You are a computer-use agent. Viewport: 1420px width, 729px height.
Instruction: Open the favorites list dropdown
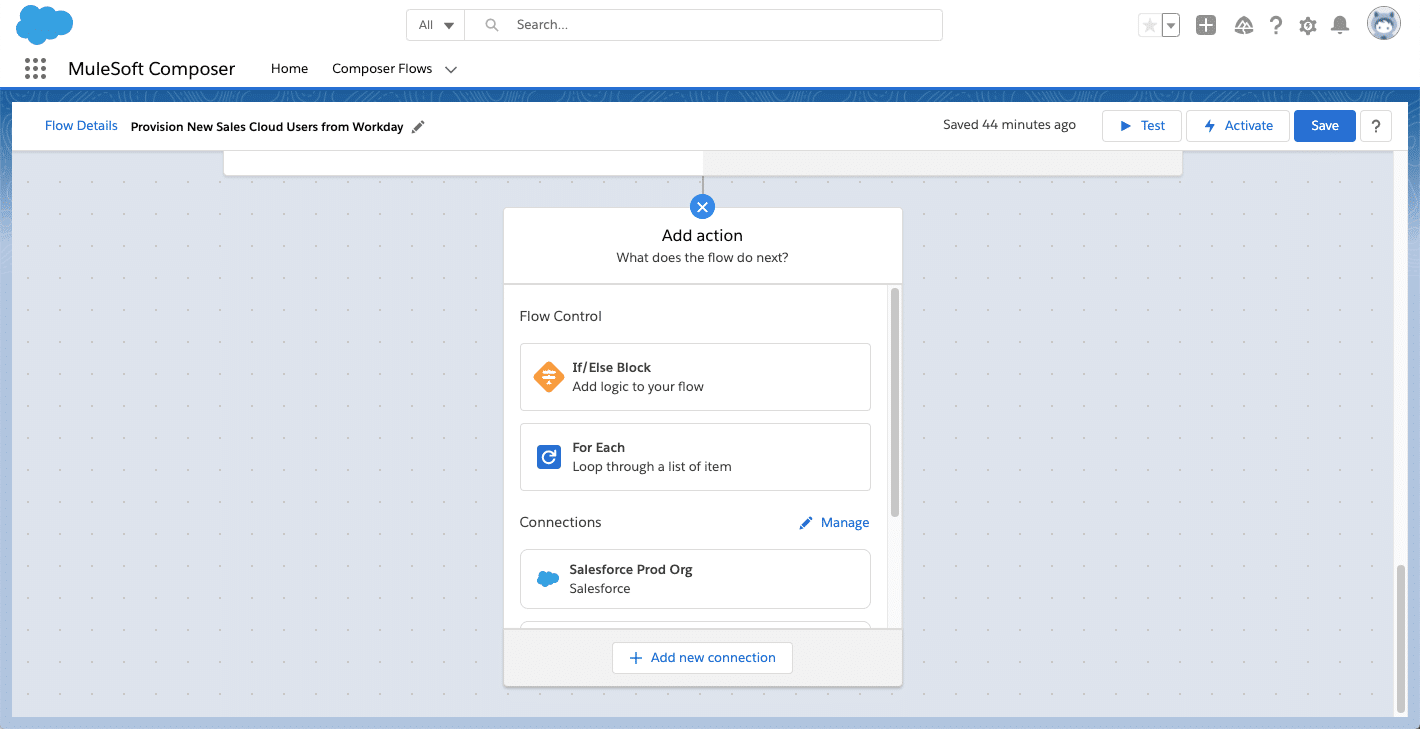click(1170, 25)
